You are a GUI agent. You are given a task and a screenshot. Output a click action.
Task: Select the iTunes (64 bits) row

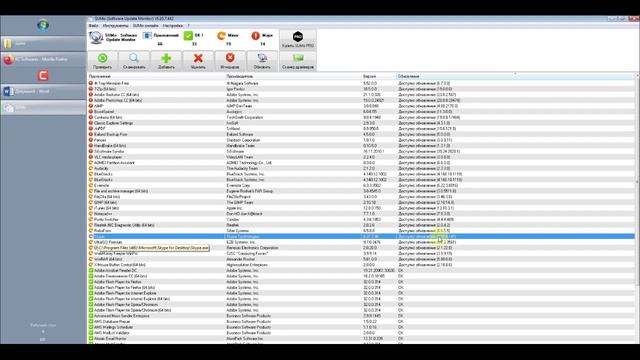pos(361,208)
